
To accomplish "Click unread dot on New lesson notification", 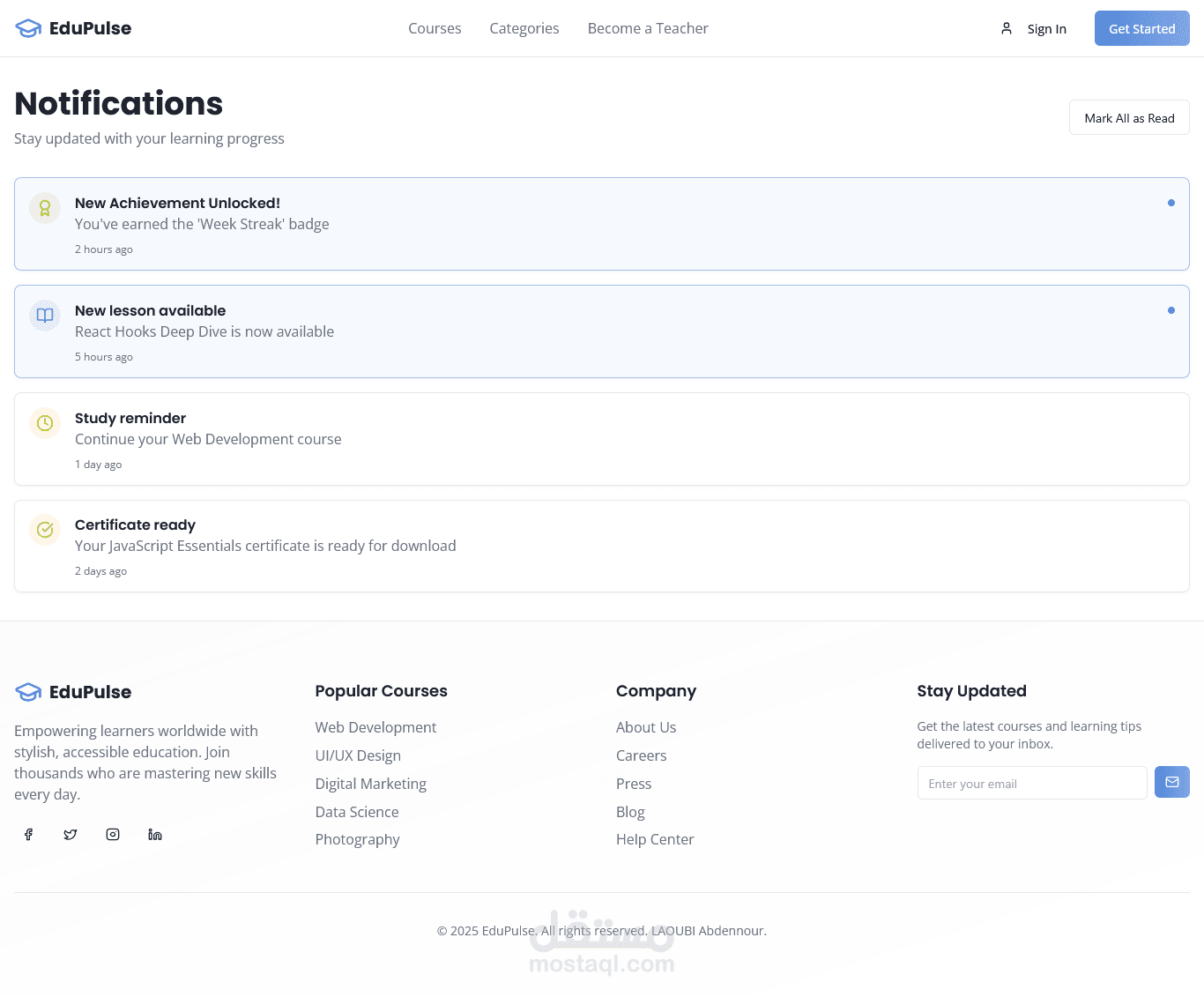I will coord(1171,310).
